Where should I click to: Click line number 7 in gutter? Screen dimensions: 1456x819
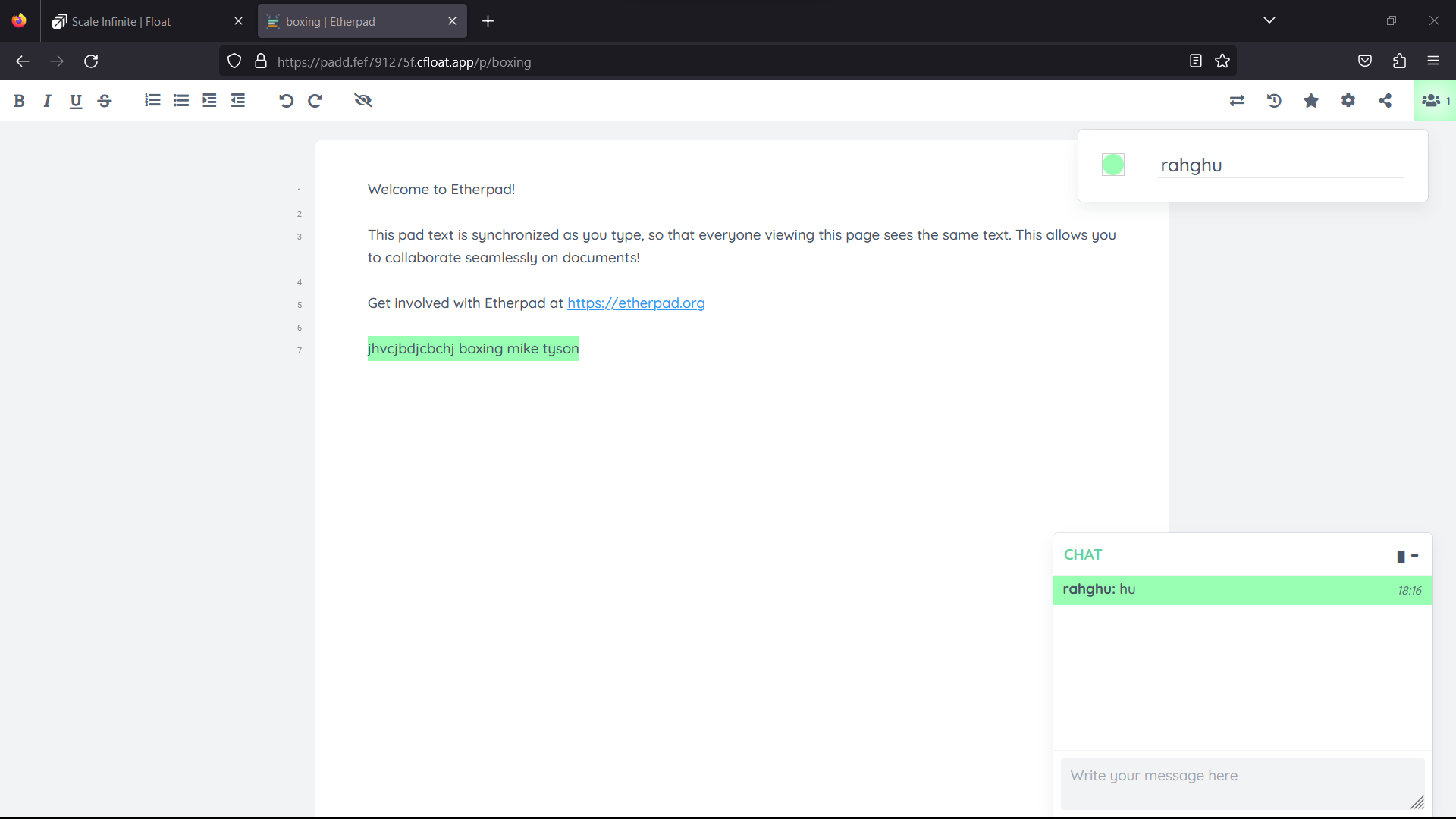[x=300, y=350]
